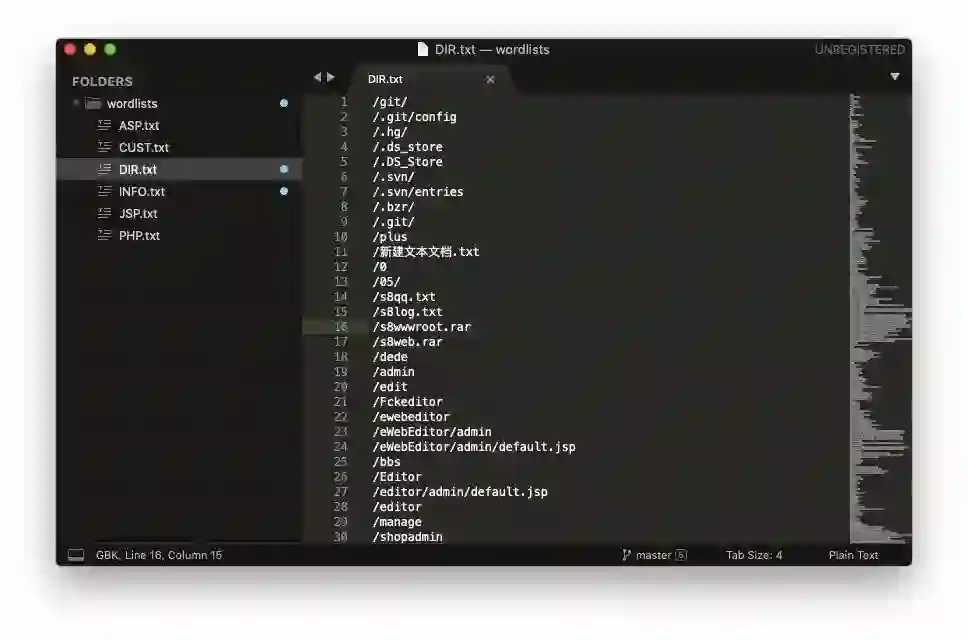Switch to the DIR.txt tab
Viewport: 968px width, 640px height.
(x=385, y=79)
